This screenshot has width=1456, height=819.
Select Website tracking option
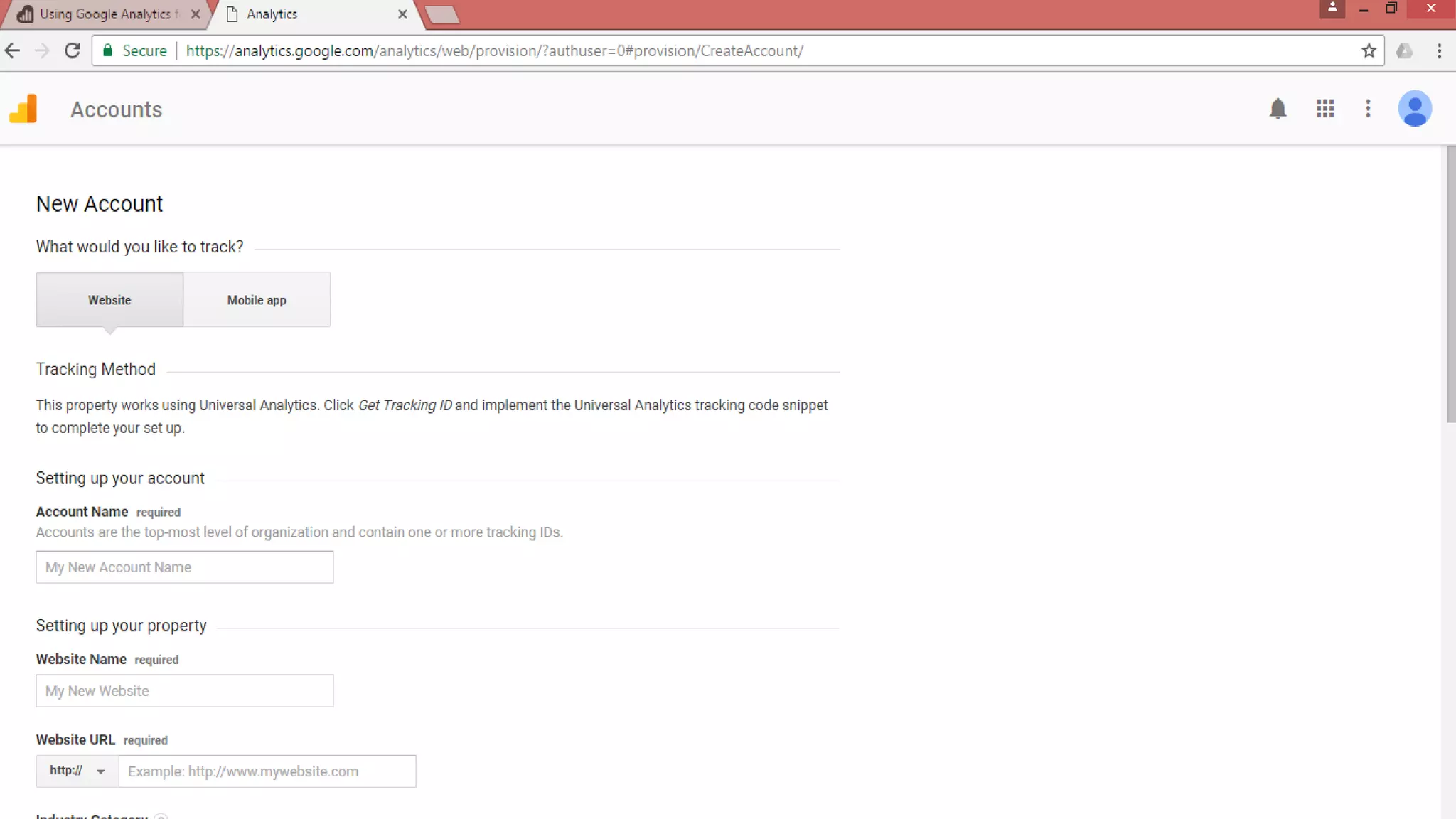point(109,300)
